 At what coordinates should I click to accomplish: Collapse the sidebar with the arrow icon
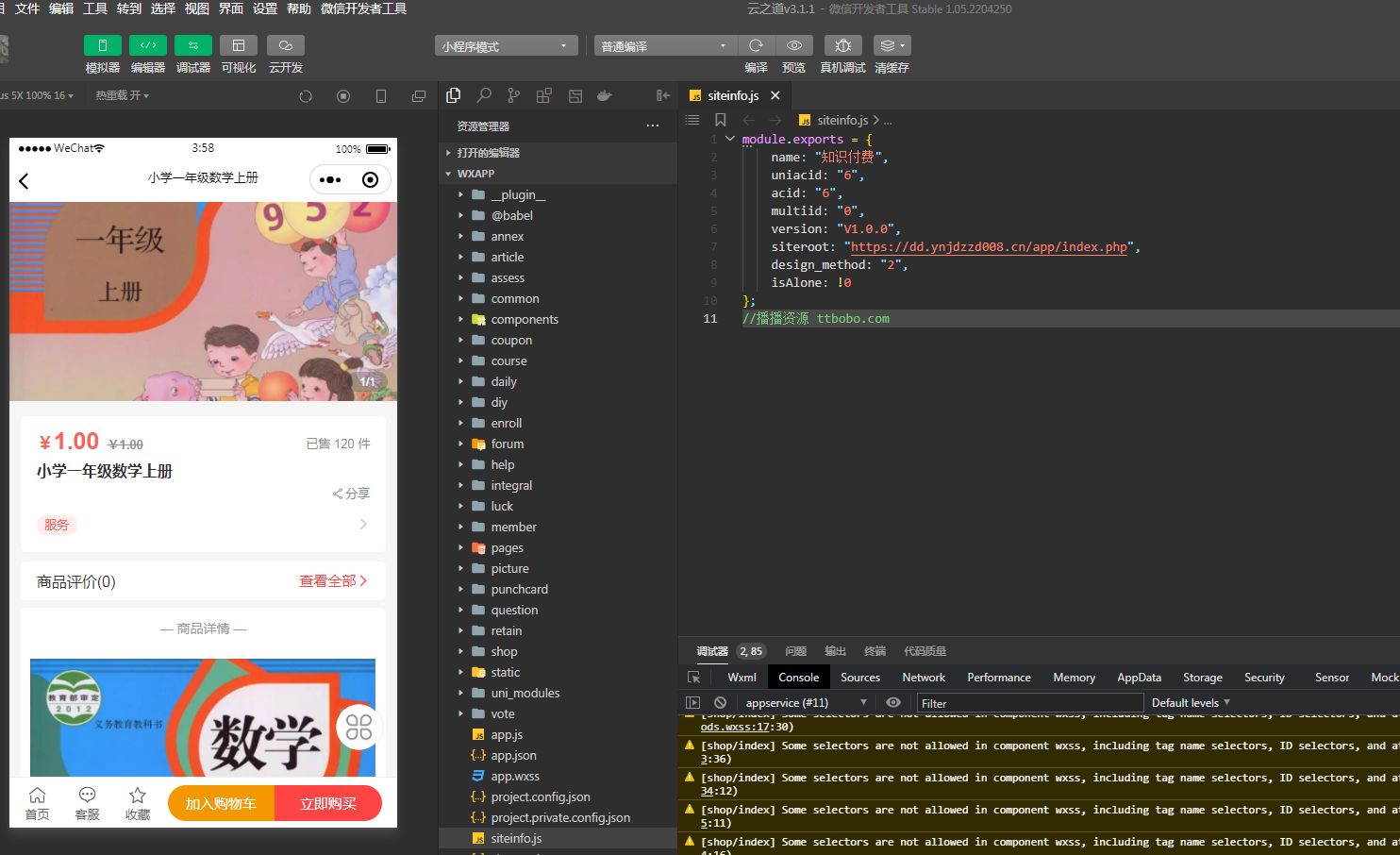pos(663,95)
